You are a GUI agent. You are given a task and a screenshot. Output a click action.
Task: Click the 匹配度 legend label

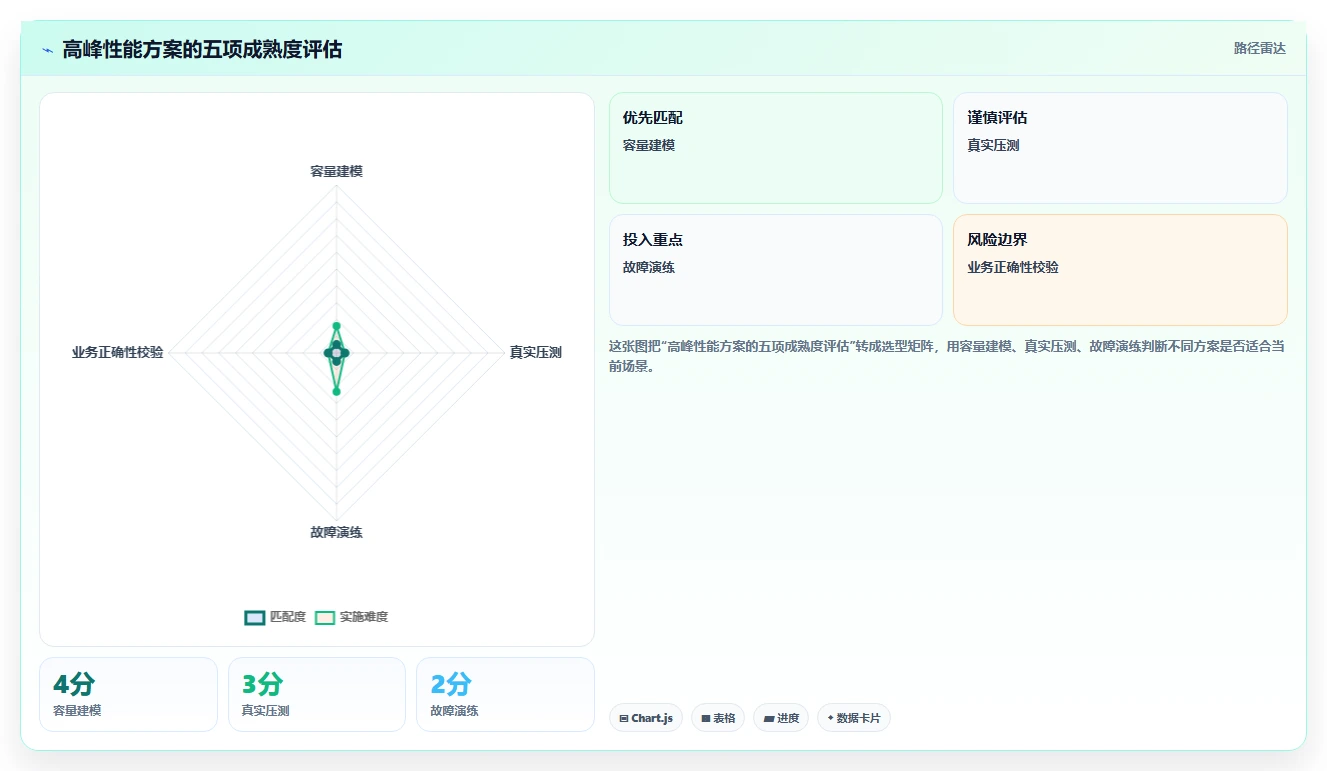[288, 617]
